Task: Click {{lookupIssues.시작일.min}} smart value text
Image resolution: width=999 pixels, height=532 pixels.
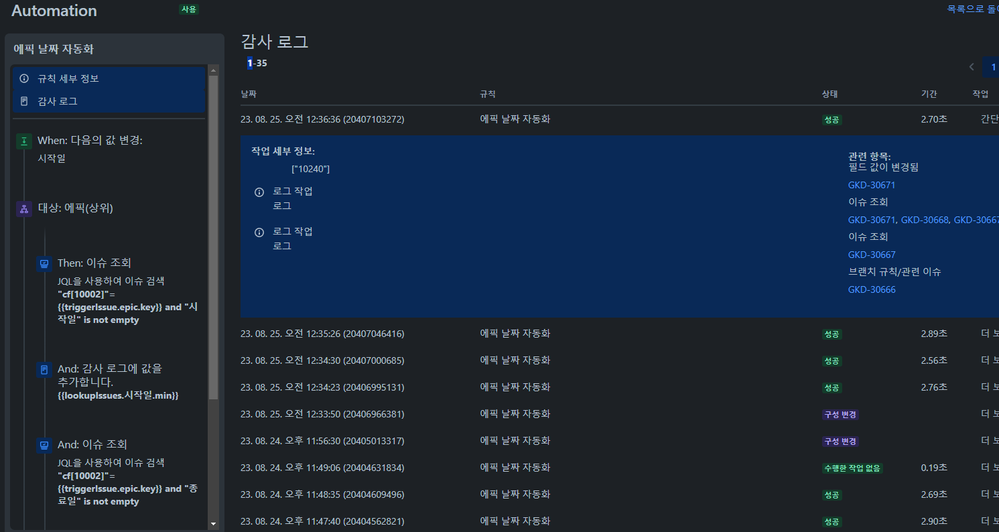Action: tap(118, 396)
